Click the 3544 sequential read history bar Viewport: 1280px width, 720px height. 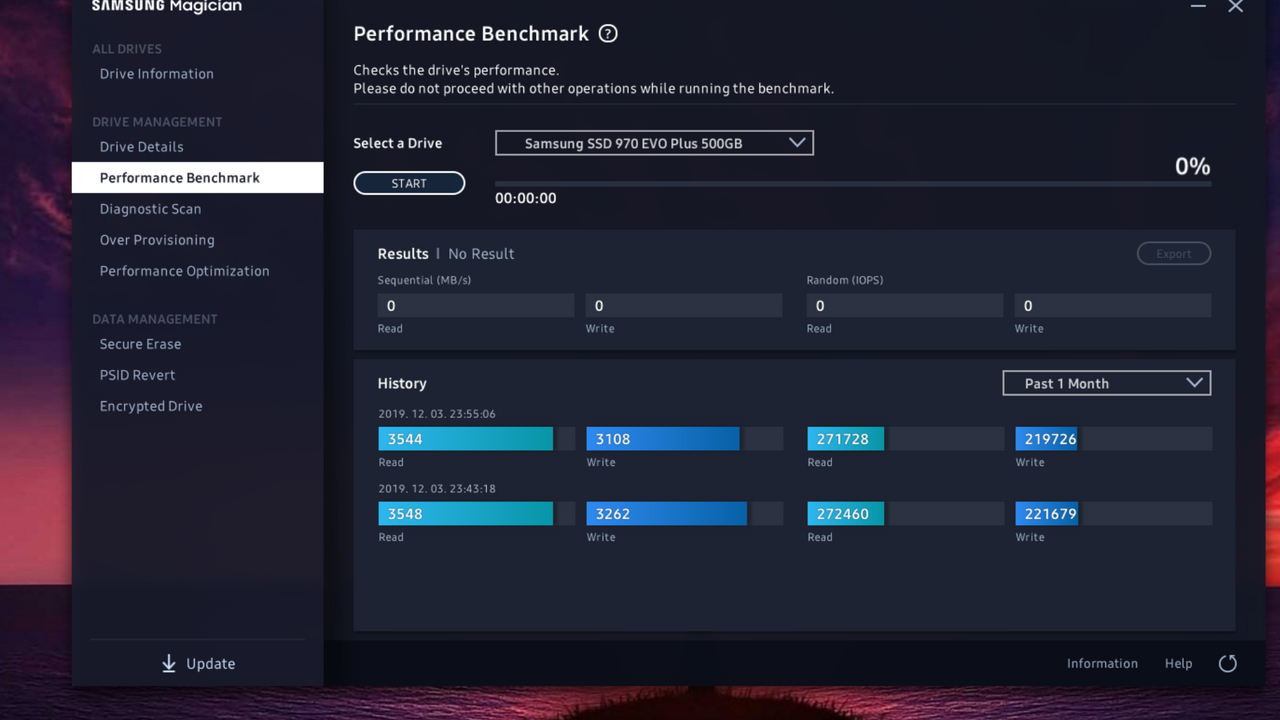click(476, 439)
